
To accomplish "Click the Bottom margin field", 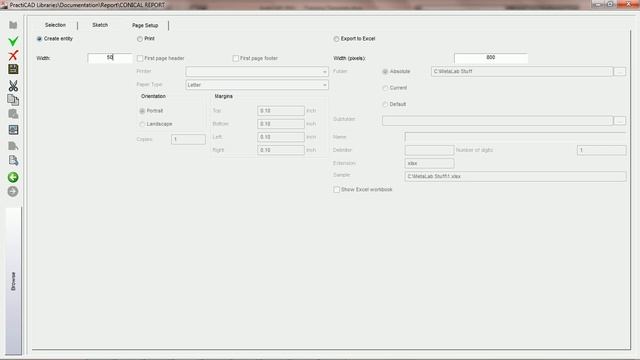I will [x=281, y=124].
